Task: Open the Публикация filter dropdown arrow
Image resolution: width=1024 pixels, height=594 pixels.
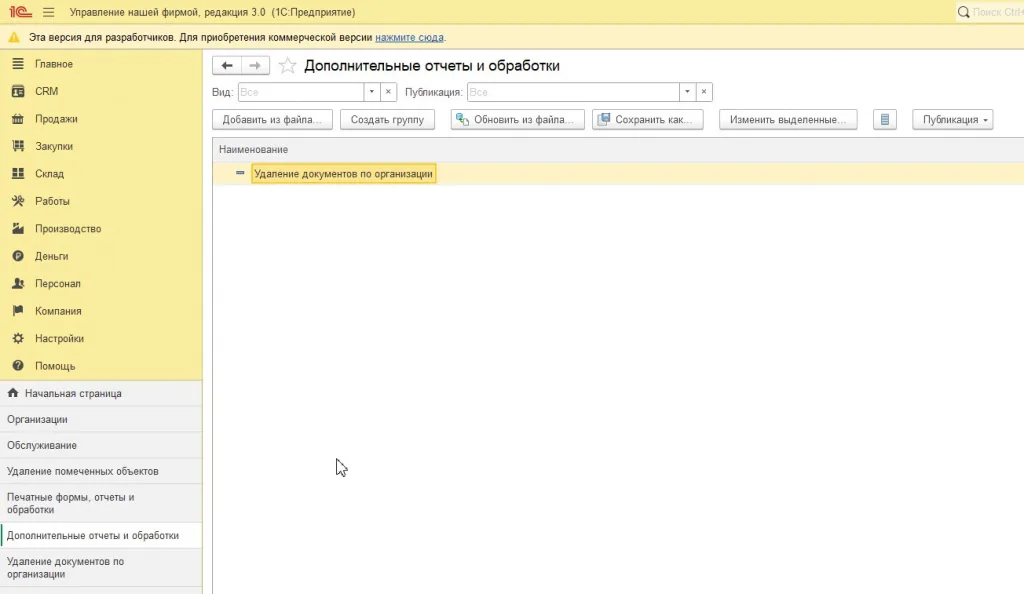Action: coord(687,92)
